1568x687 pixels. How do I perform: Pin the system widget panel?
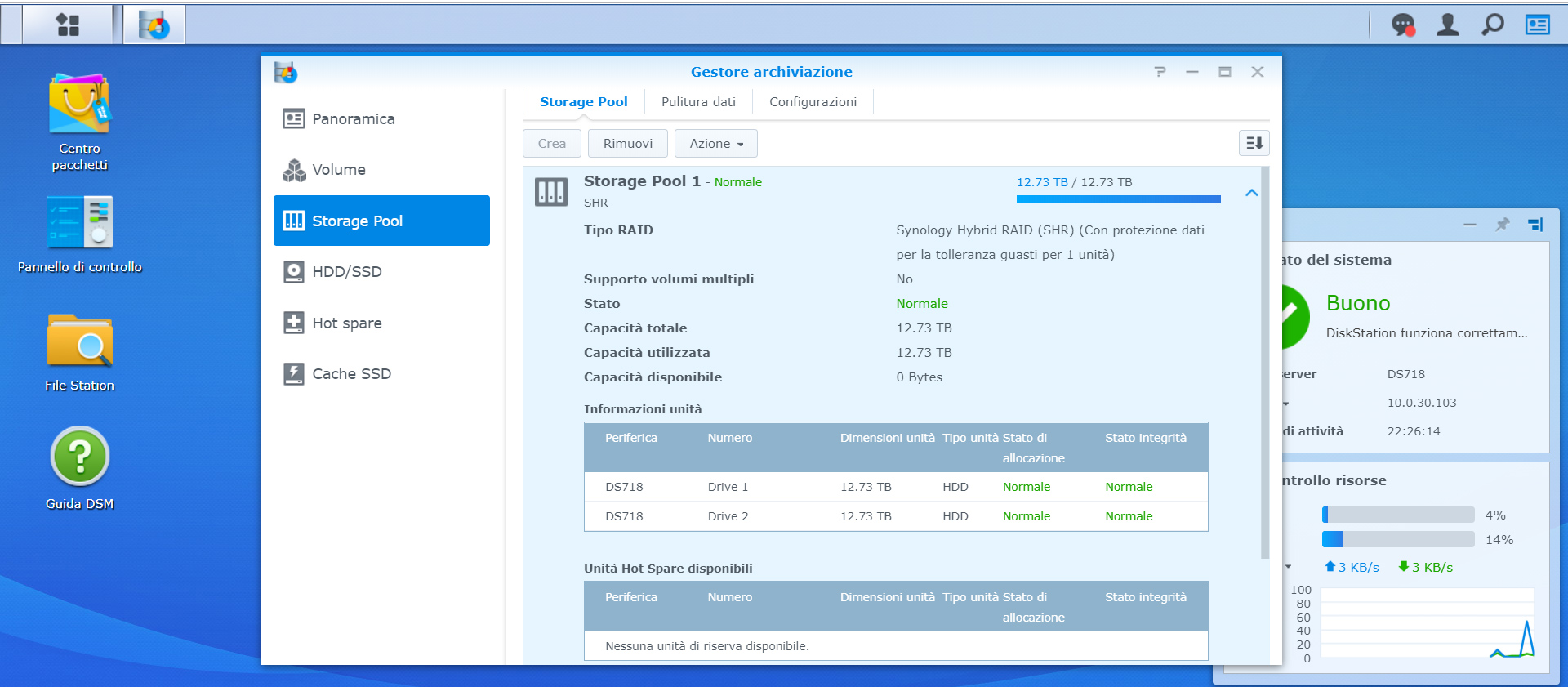pos(1503,224)
